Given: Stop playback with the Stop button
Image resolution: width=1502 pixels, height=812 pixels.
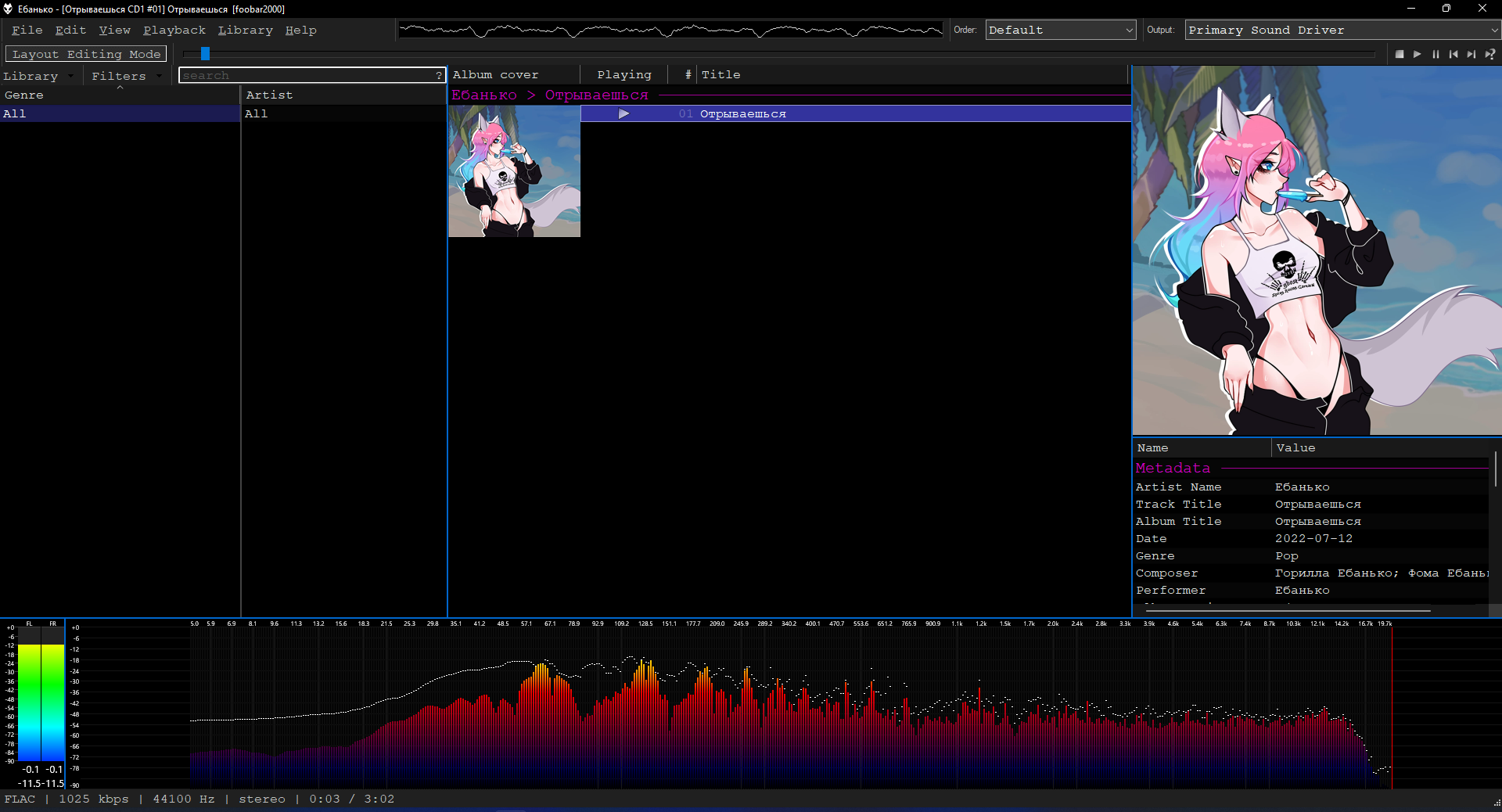Looking at the screenshot, I should pyautogui.click(x=1400, y=54).
